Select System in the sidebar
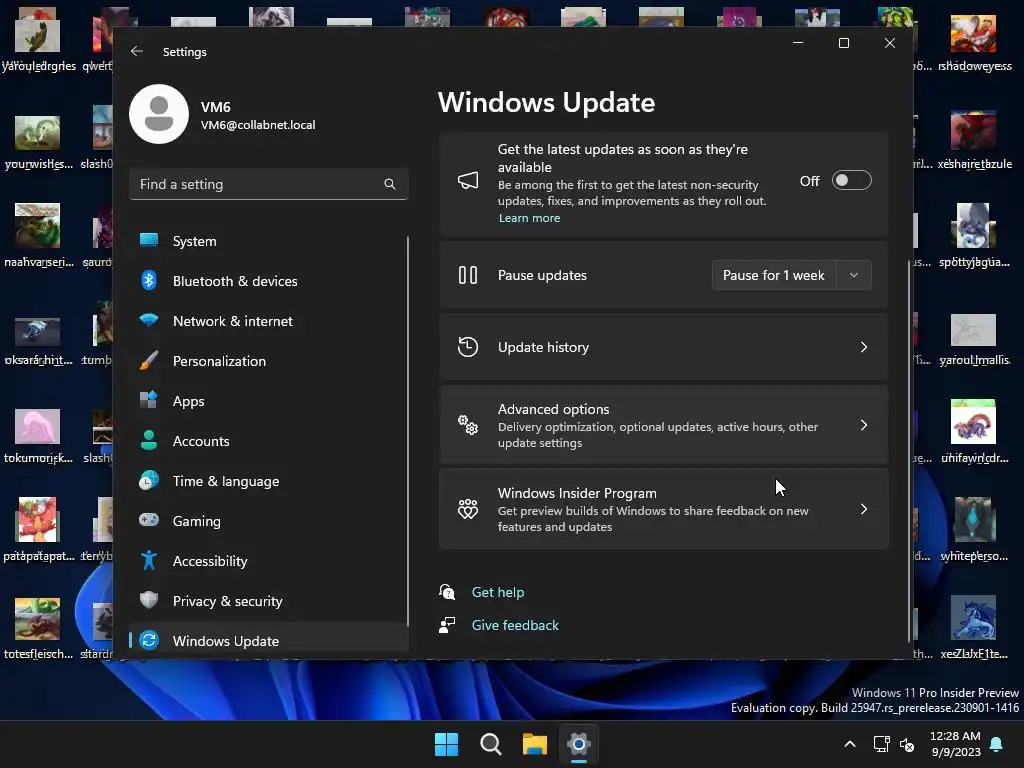The height and width of the screenshot is (768, 1024). [x=268, y=241]
